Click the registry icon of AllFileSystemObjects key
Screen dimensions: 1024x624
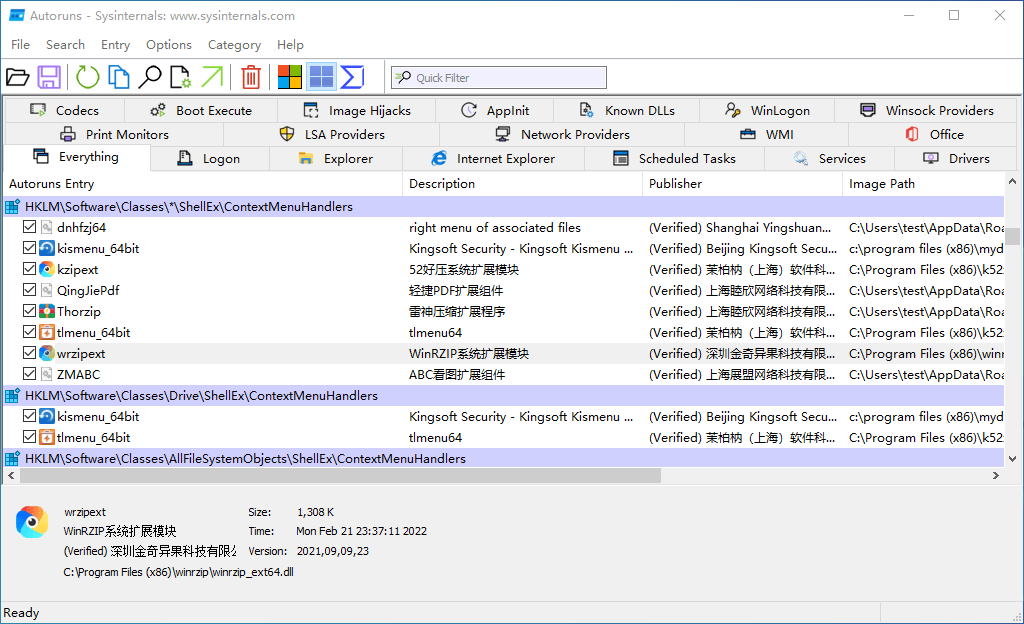12,458
